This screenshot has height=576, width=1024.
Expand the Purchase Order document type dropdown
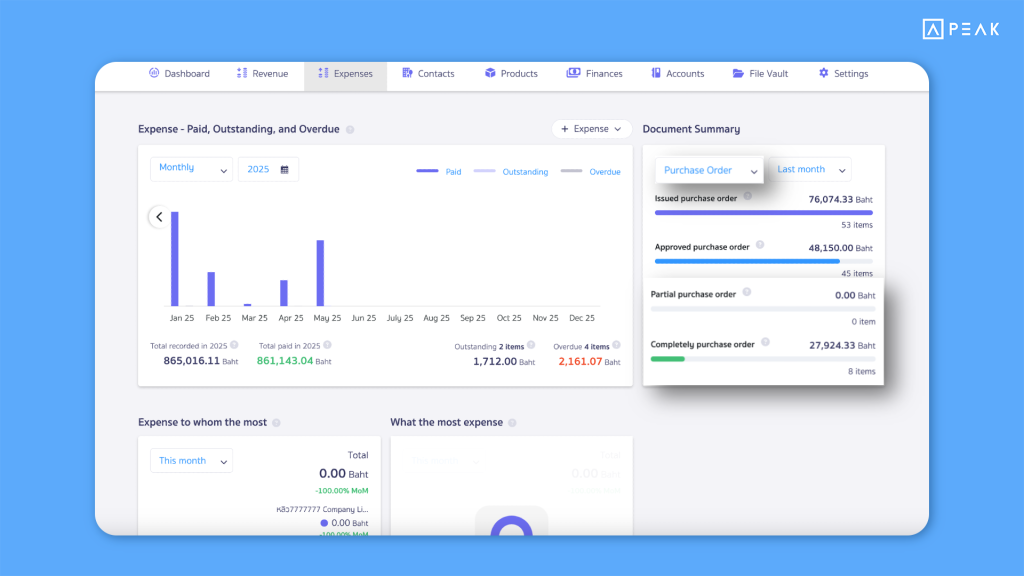709,170
